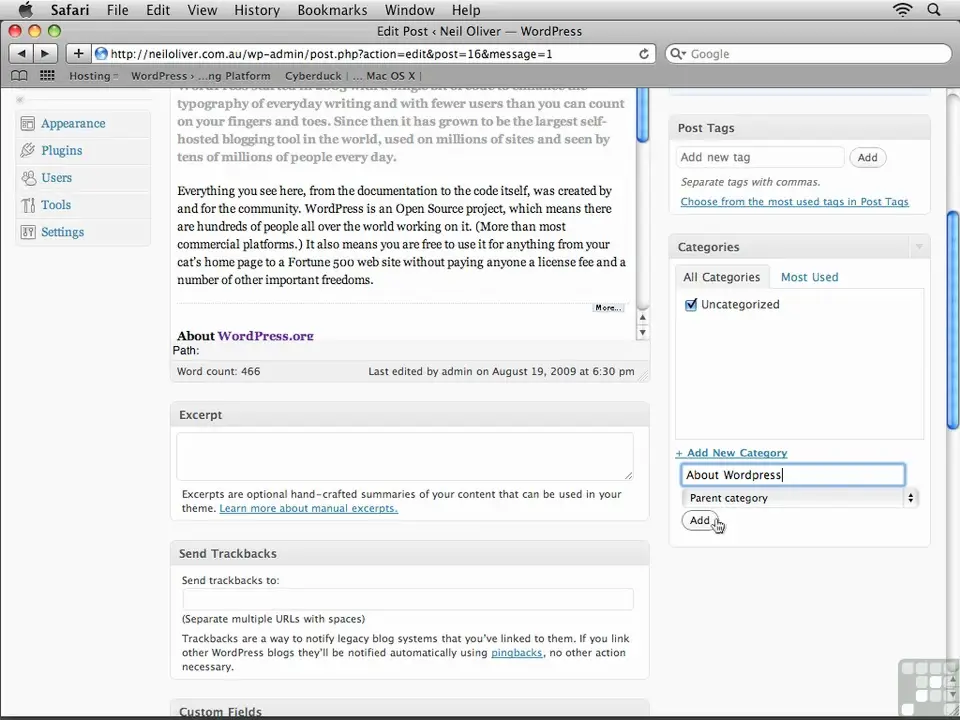
Task: Click the Send Trackbacks panel header
Action: tap(410, 553)
